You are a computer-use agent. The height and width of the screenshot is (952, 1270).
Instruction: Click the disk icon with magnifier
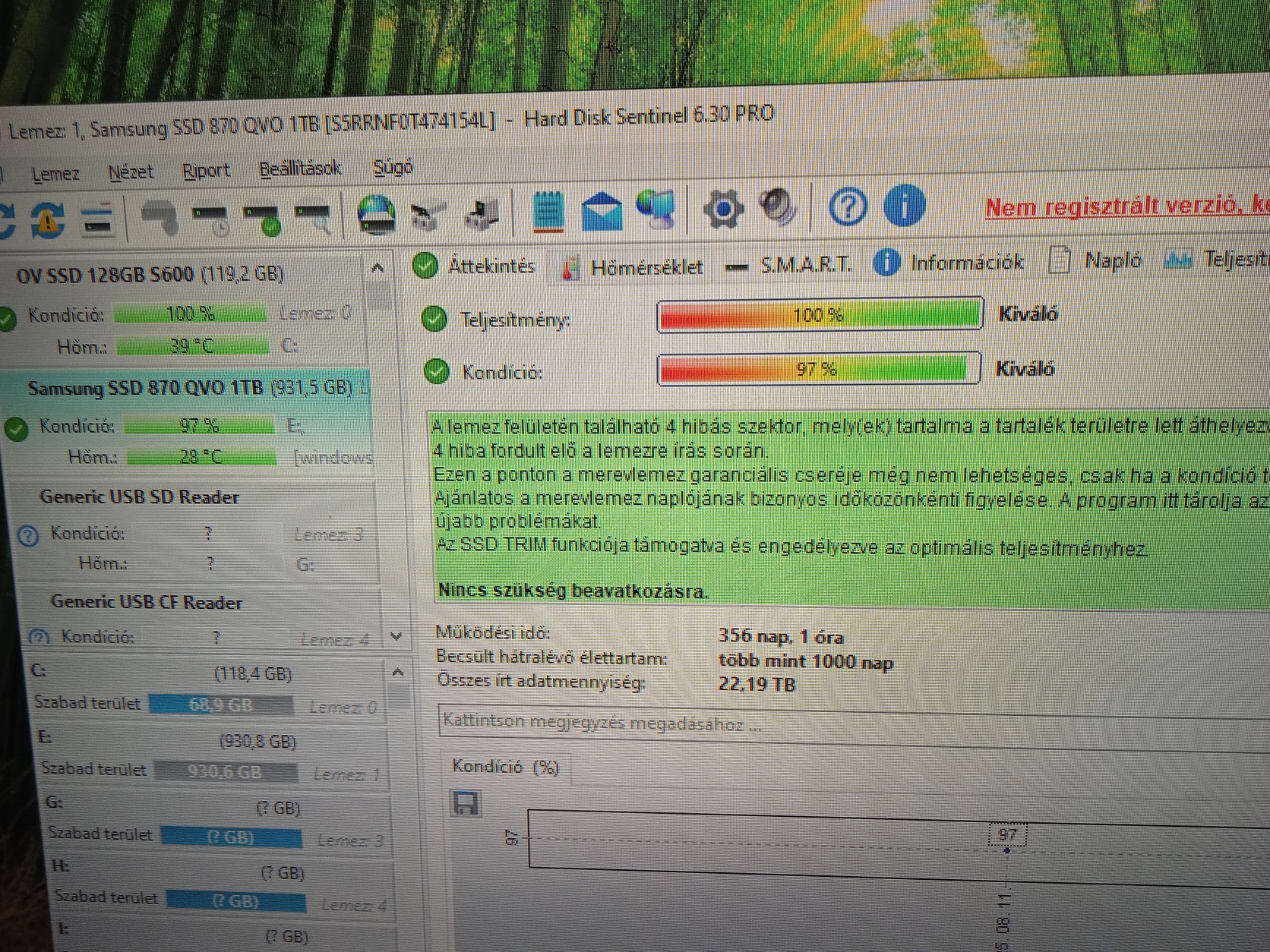click(313, 219)
